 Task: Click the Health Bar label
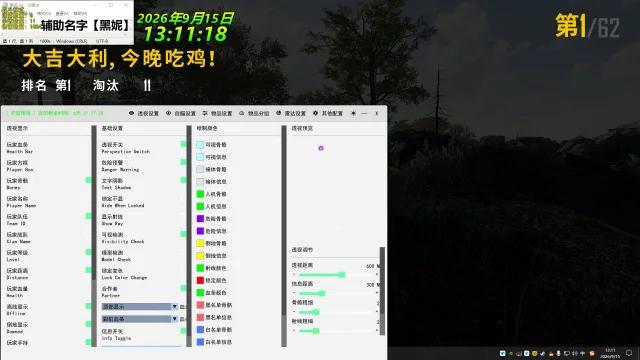pos(20,151)
